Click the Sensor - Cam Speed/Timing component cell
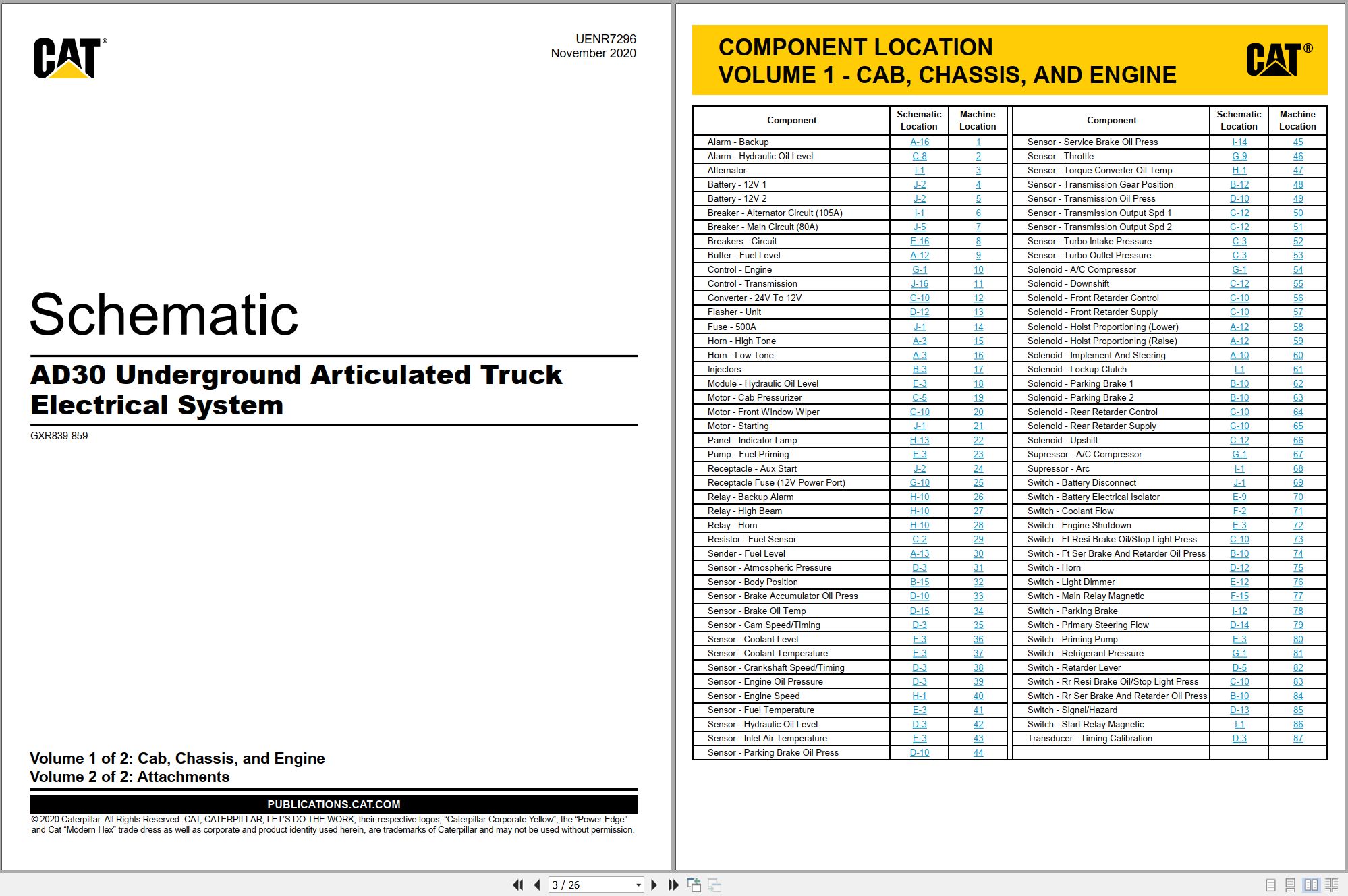 point(791,625)
